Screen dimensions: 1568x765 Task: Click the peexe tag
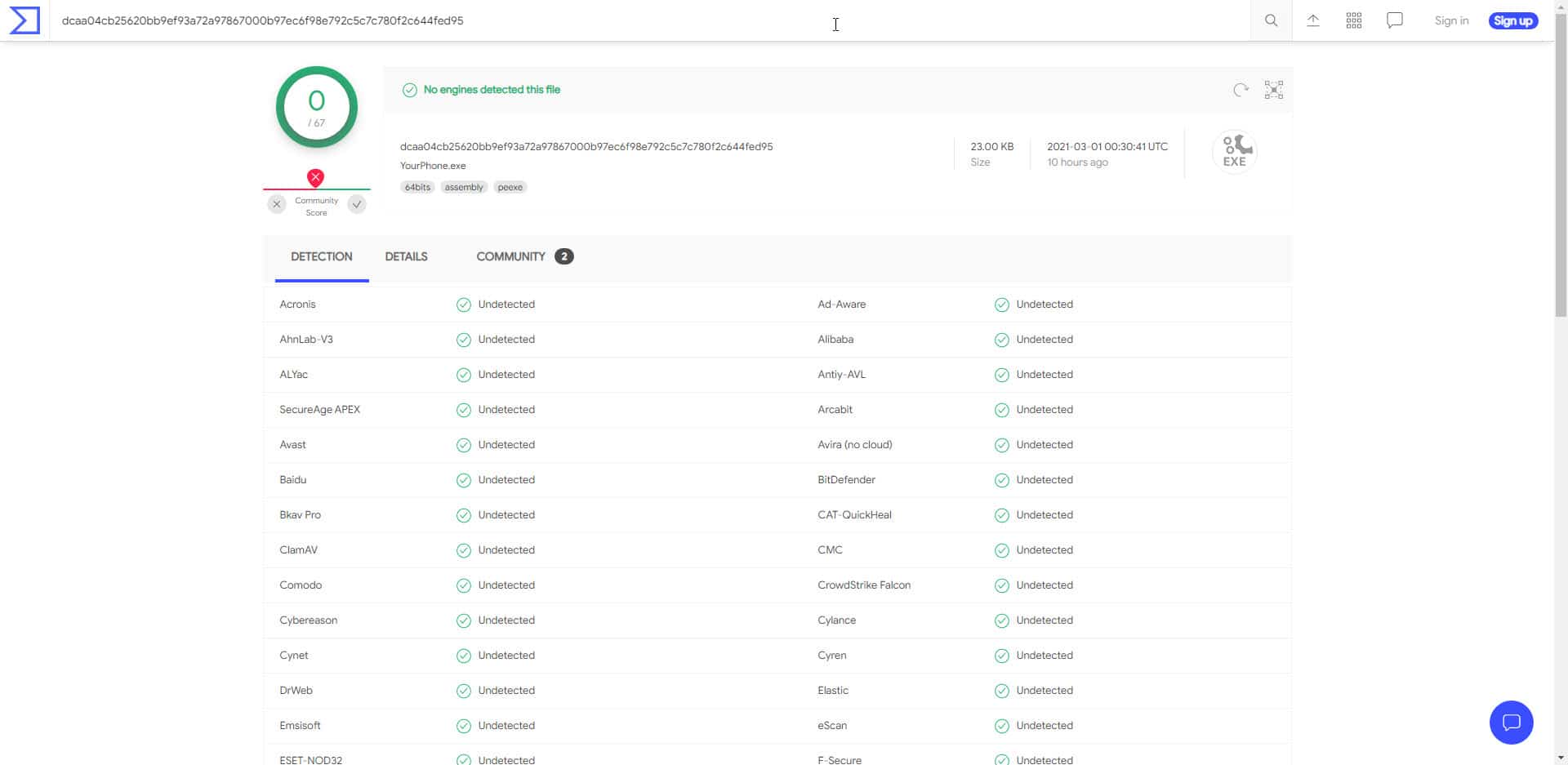[510, 187]
